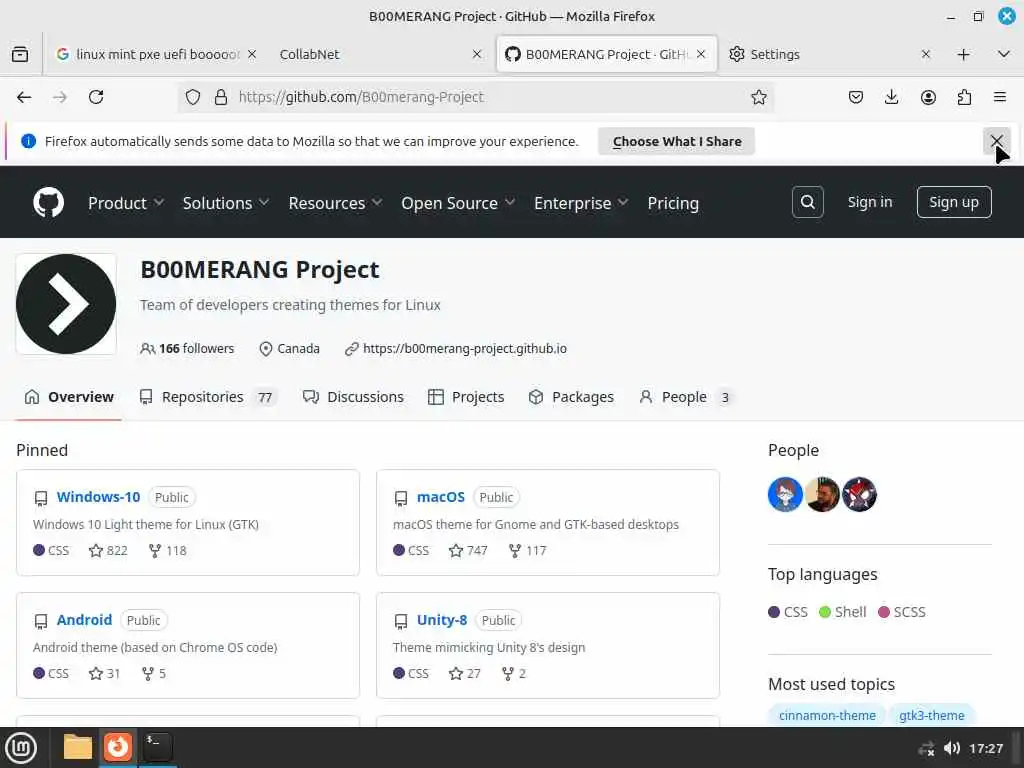The image size is (1024, 768).
Task: Click the tracking protection shield icon
Action: [193, 97]
